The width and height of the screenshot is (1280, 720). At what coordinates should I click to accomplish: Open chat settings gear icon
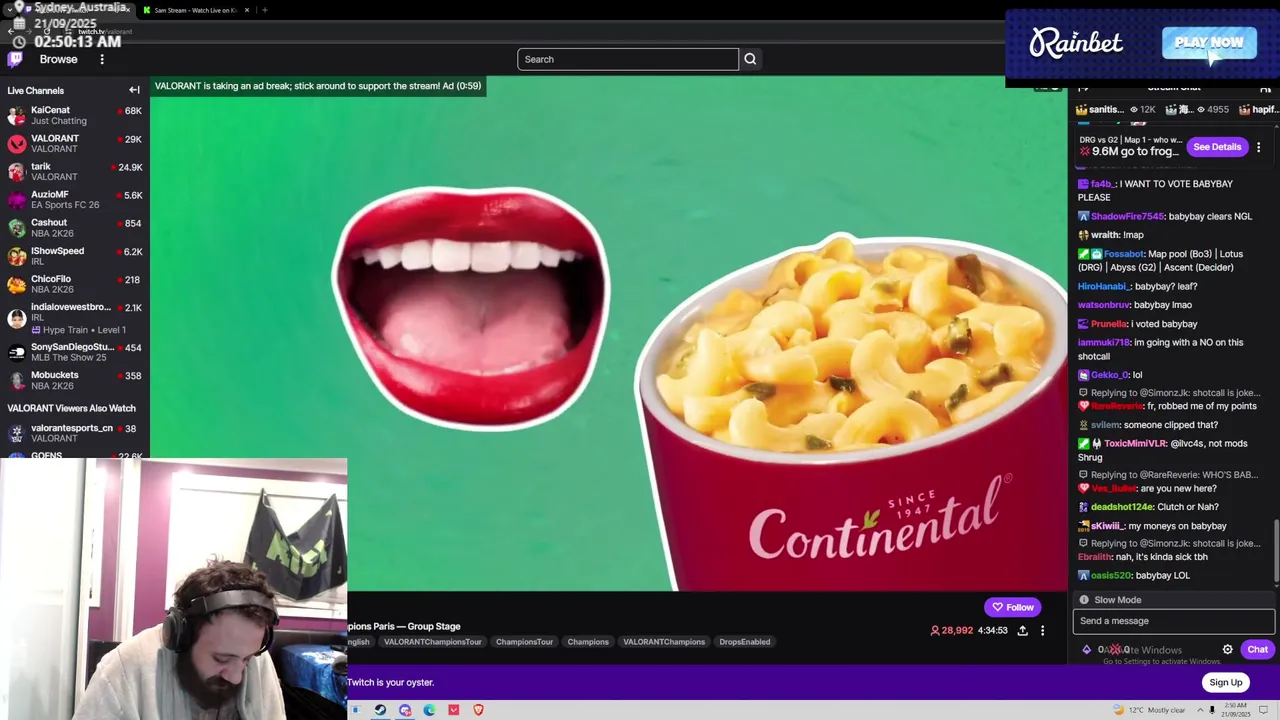click(x=1228, y=650)
